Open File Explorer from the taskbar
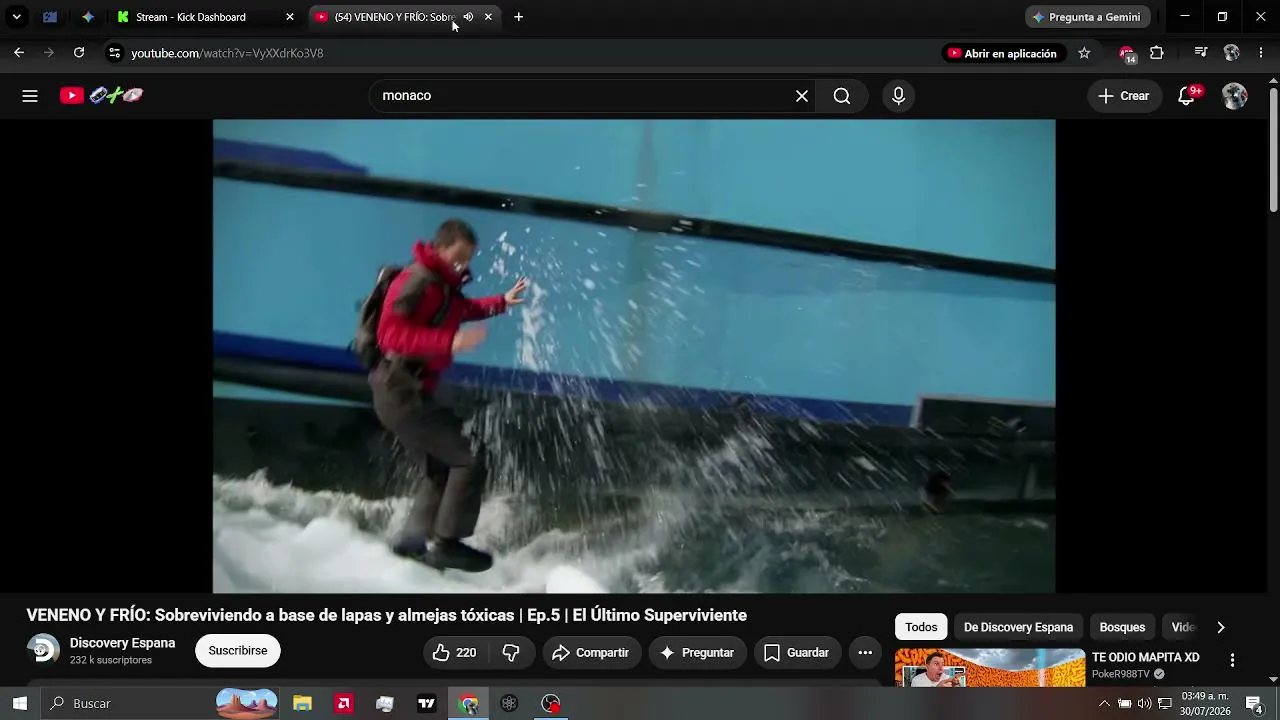 [302, 704]
